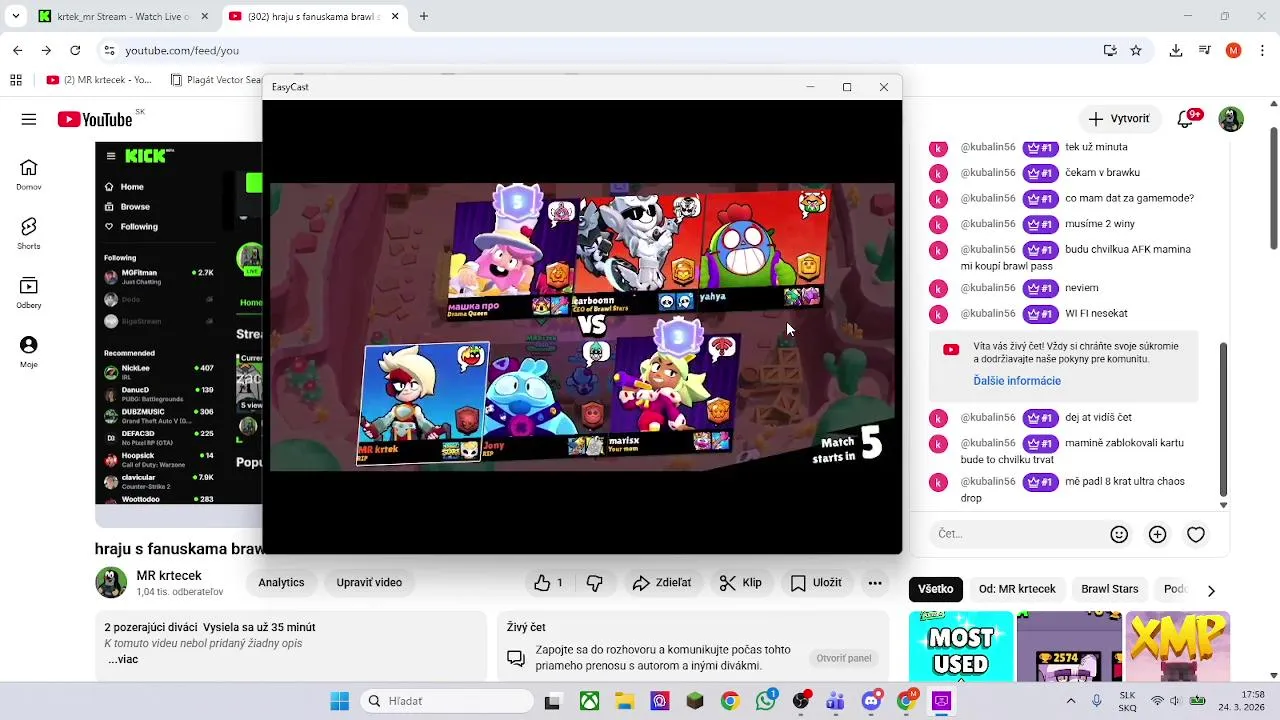The width and height of the screenshot is (1280, 720).
Task: Open File Explorer from the taskbar
Action: [625, 701]
